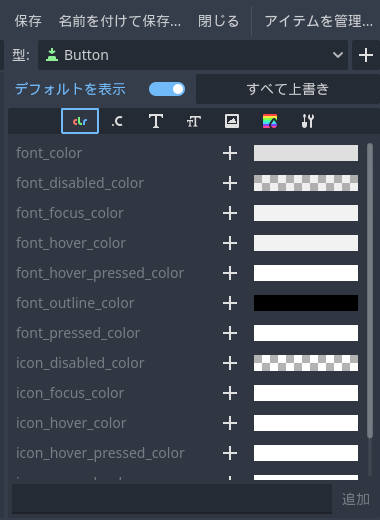Click the font_hover_color label
Image resolution: width=380 pixels, height=520 pixels.
[71, 243]
